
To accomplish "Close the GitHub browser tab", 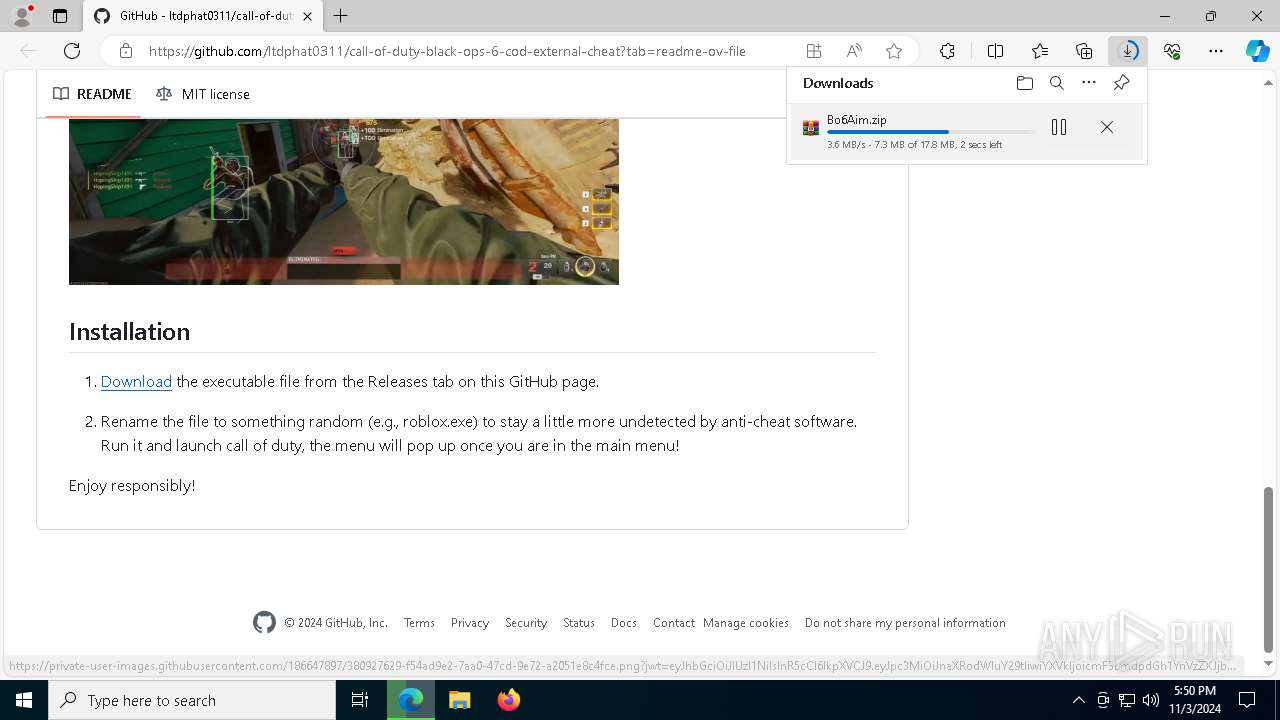I will tap(308, 16).
